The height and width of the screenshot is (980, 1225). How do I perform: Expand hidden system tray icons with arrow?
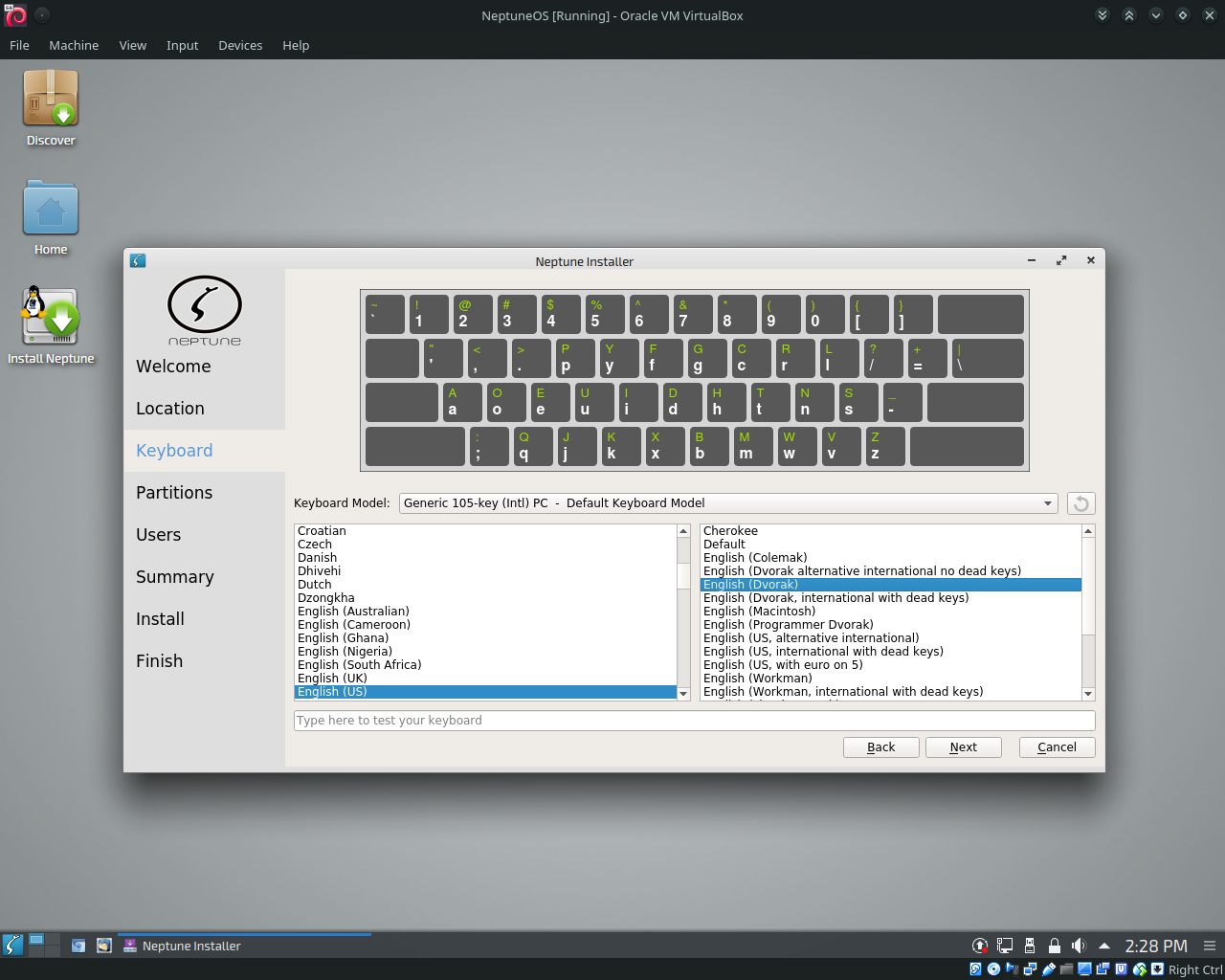click(1104, 946)
